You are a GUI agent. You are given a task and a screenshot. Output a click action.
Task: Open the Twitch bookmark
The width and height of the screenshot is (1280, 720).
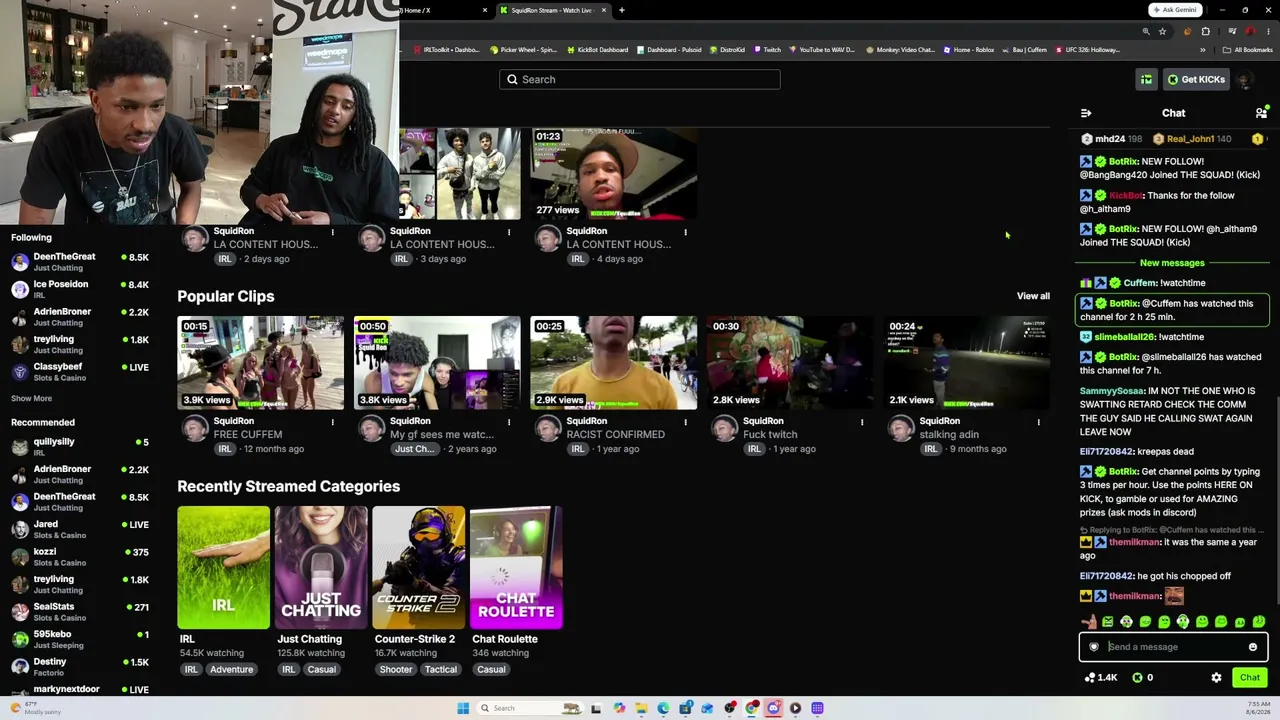(x=768, y=50)
